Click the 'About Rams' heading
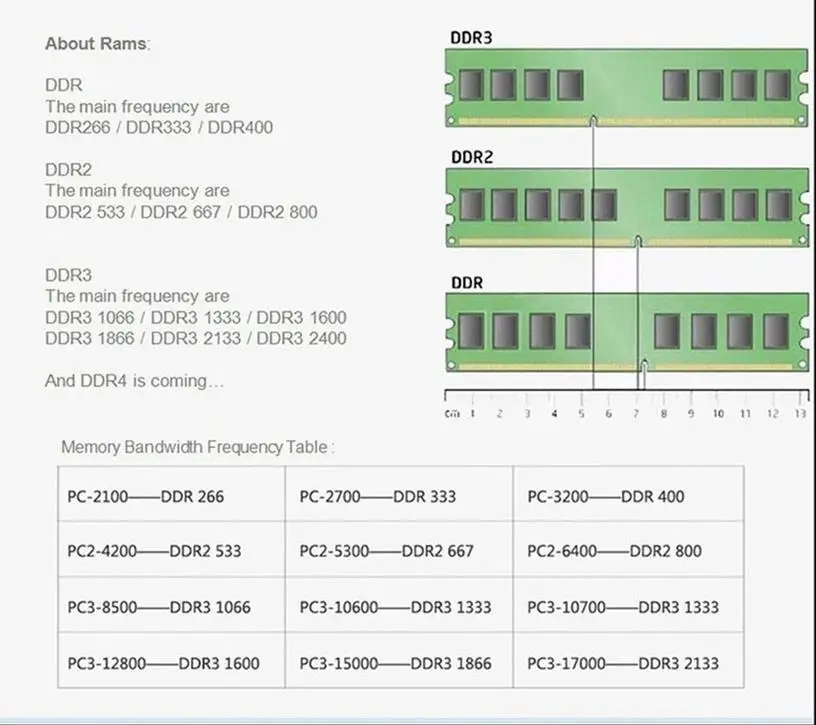Screen dimensions: 816x725 pyautogui.click(x=98, y=44)
